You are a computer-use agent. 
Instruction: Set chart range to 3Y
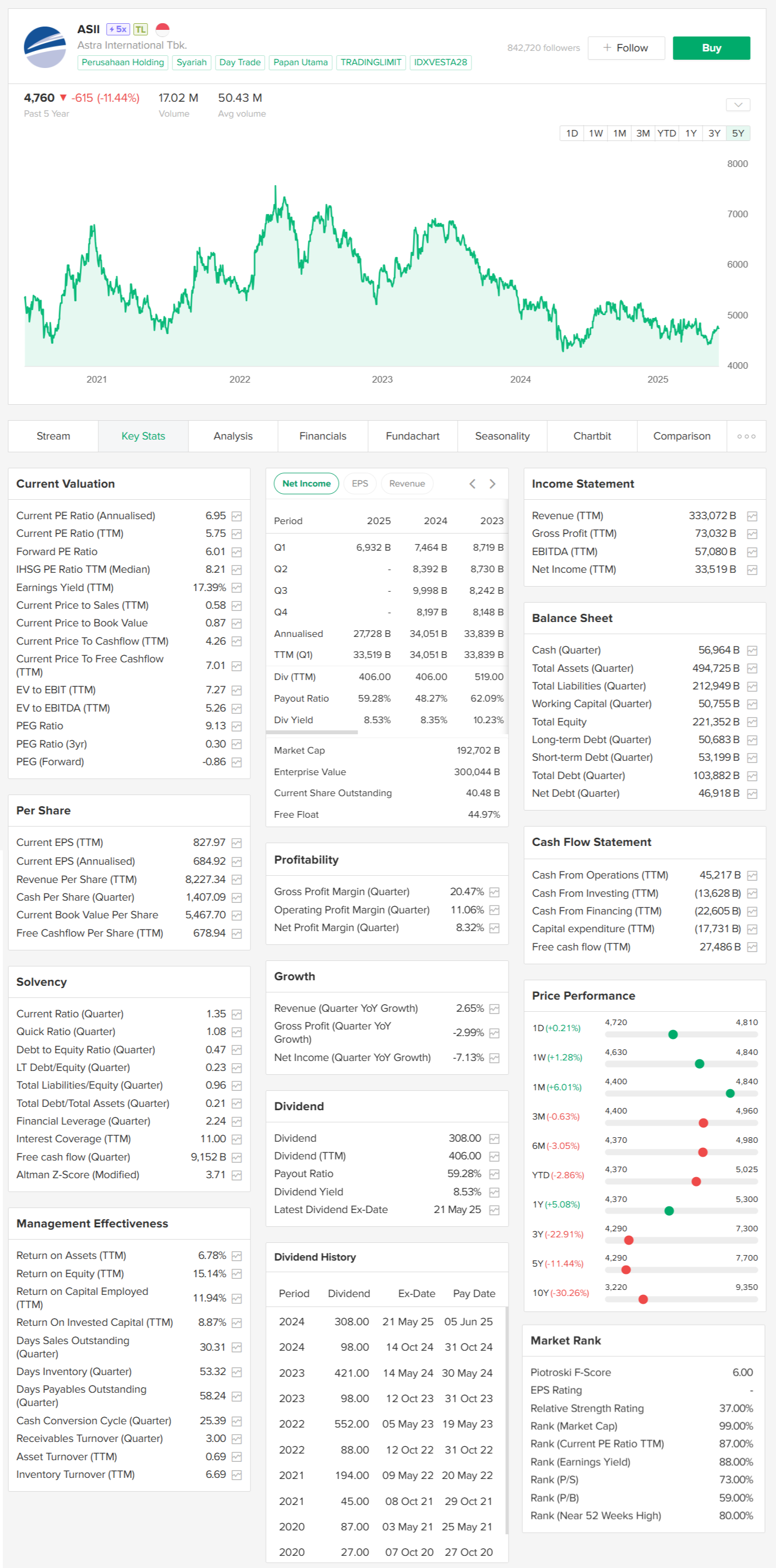point(714,133)
